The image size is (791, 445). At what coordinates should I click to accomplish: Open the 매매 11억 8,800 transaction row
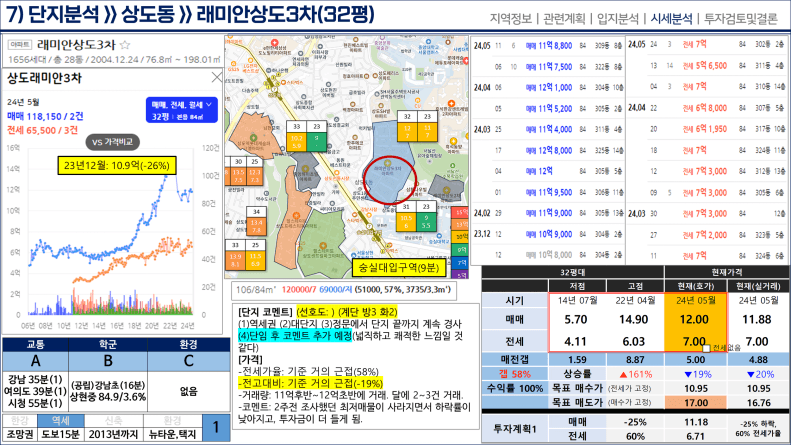pyautogui.click(x=548, y=45)
